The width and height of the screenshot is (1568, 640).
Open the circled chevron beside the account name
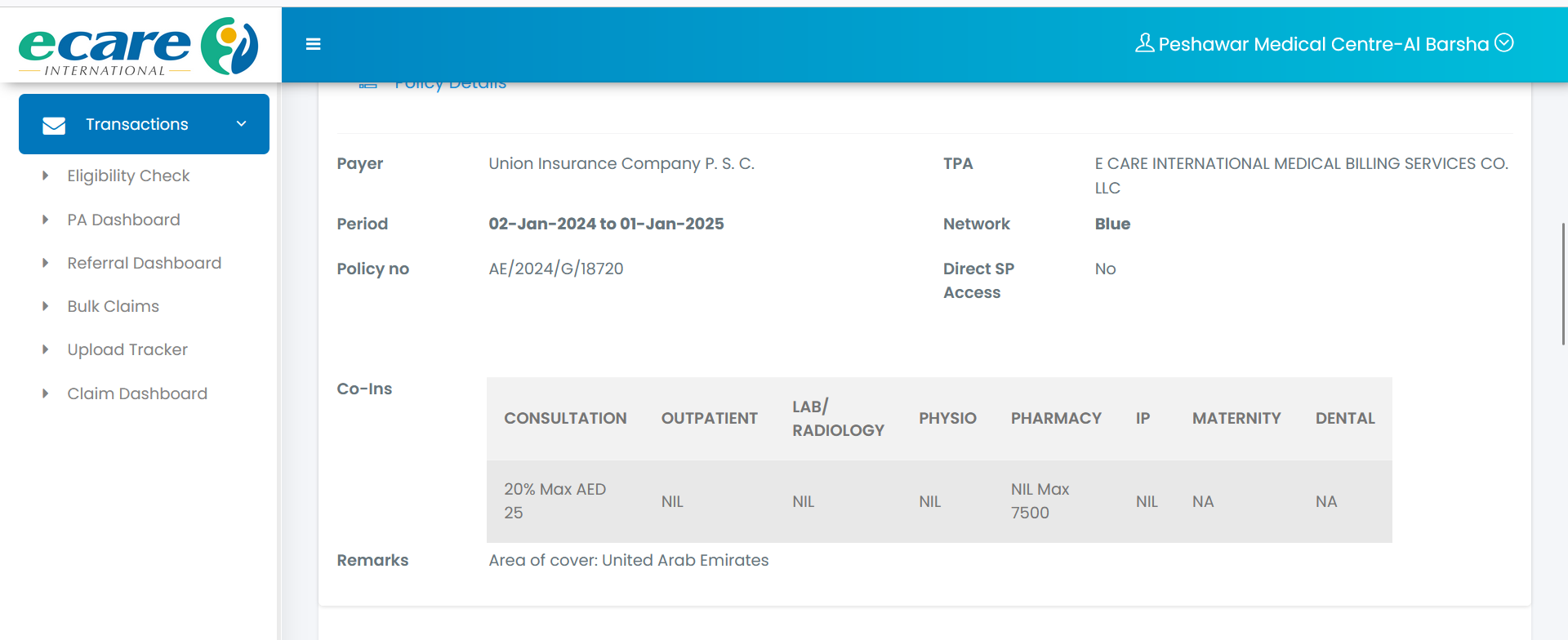click(1503, 42)
